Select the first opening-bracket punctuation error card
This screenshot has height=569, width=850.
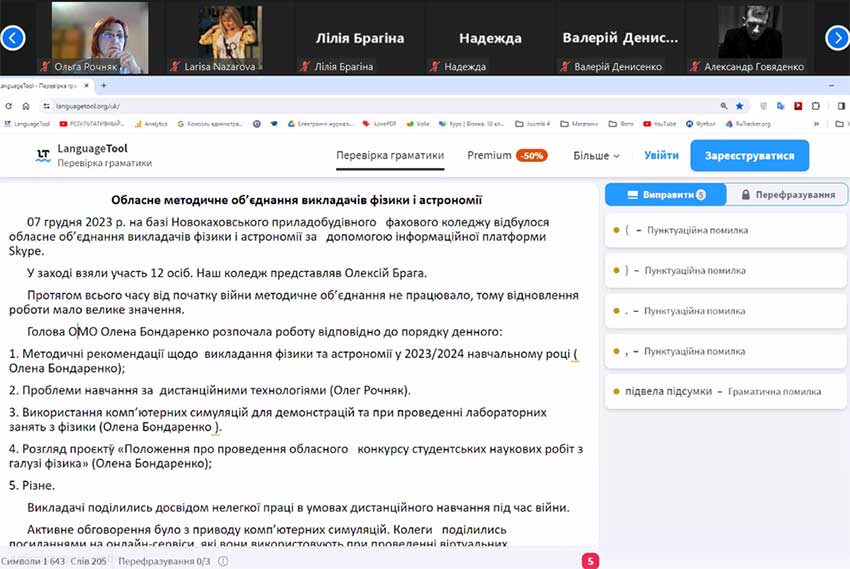[726, 230]
